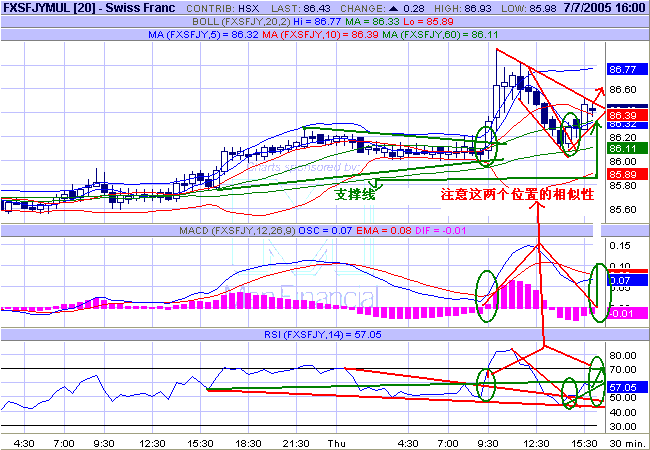Click the 70.00 RSI axis label
The image size is (650, 450).
click(623, 370)
